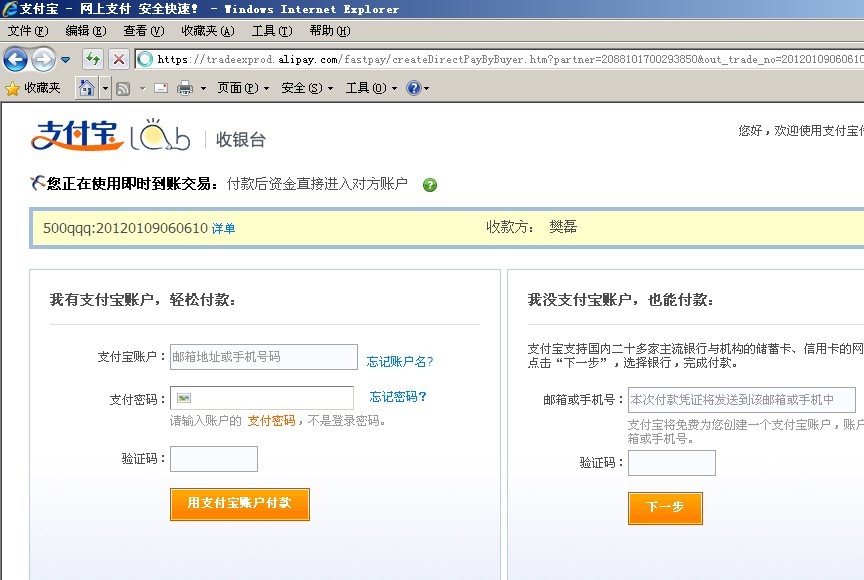Viewport: 864px width, 580px height.
Task: Open the 文件(F) menu
Action: [27, 31]
